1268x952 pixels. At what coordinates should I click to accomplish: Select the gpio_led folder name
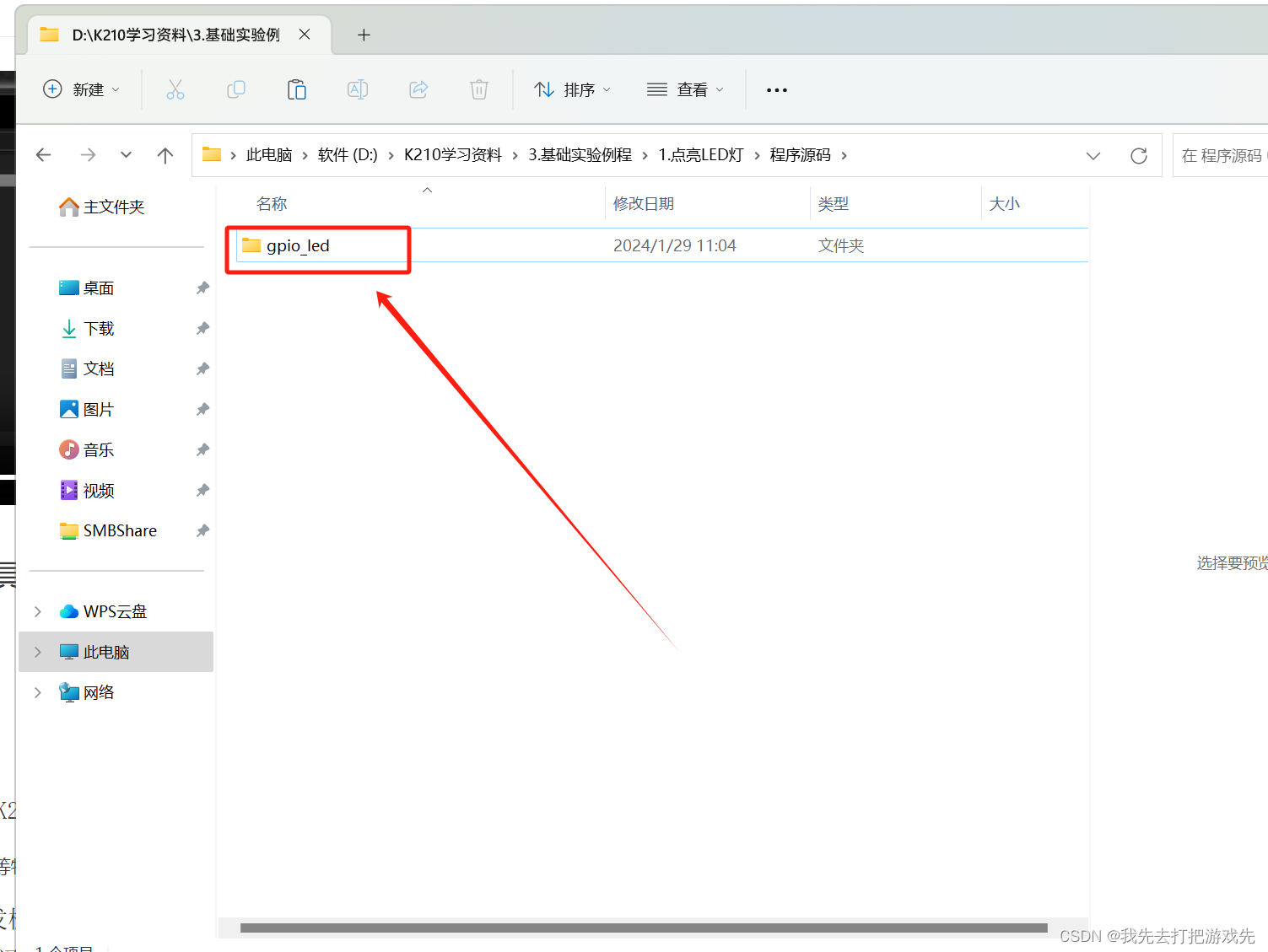click(298, 245)
